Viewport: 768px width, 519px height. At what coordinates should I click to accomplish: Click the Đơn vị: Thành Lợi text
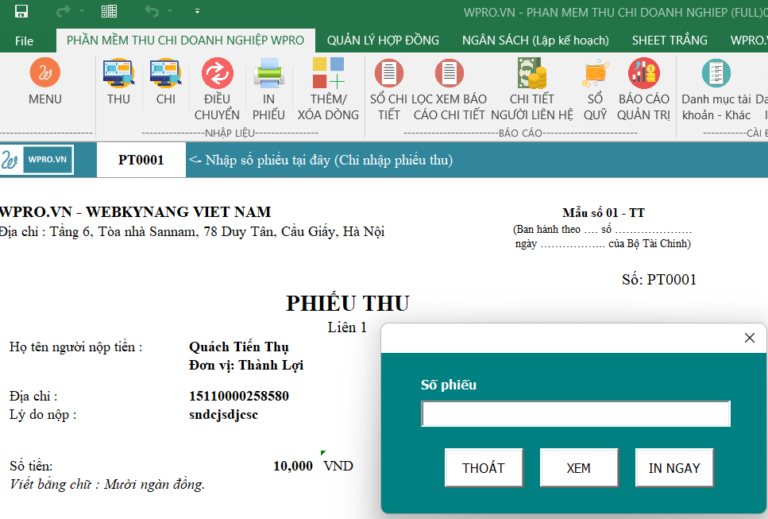pyautogui.click(x=246, y=365)
